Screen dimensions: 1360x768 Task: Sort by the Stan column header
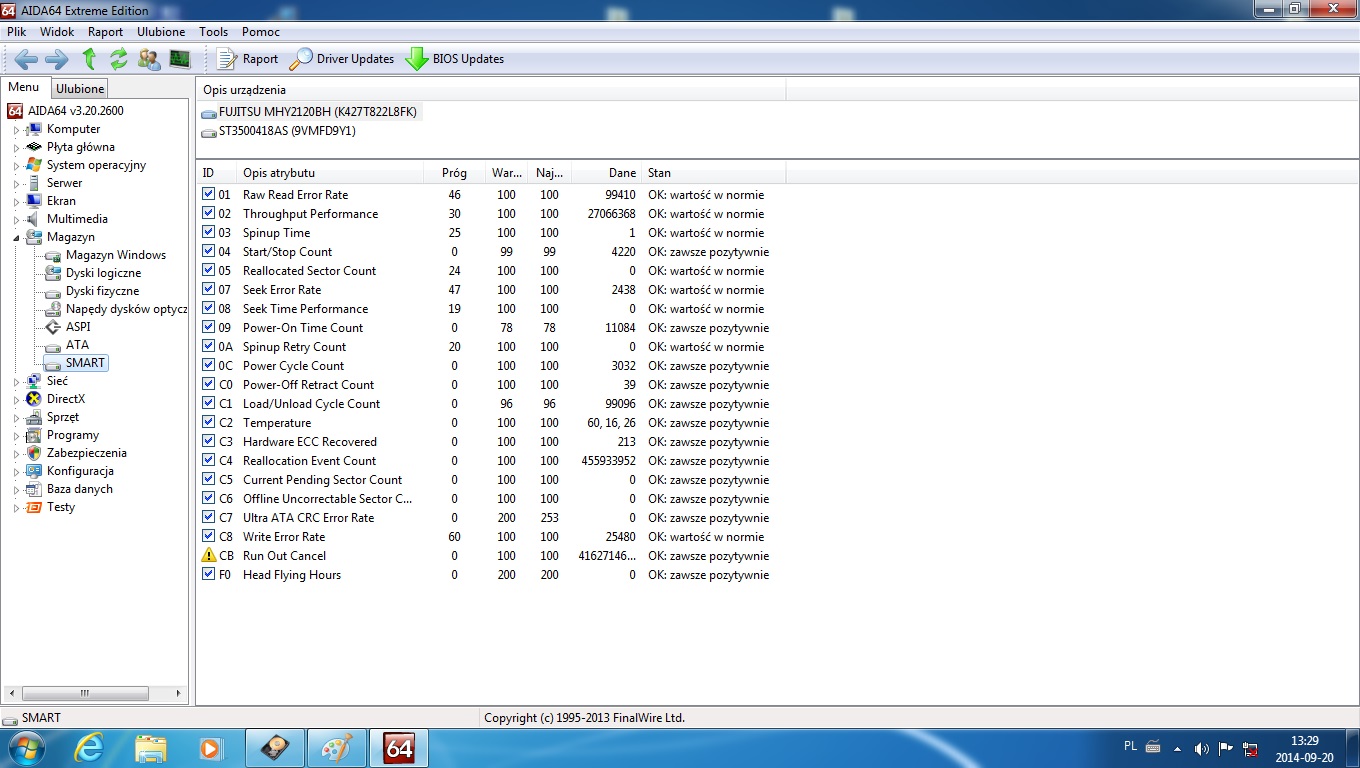coord(714,173)
